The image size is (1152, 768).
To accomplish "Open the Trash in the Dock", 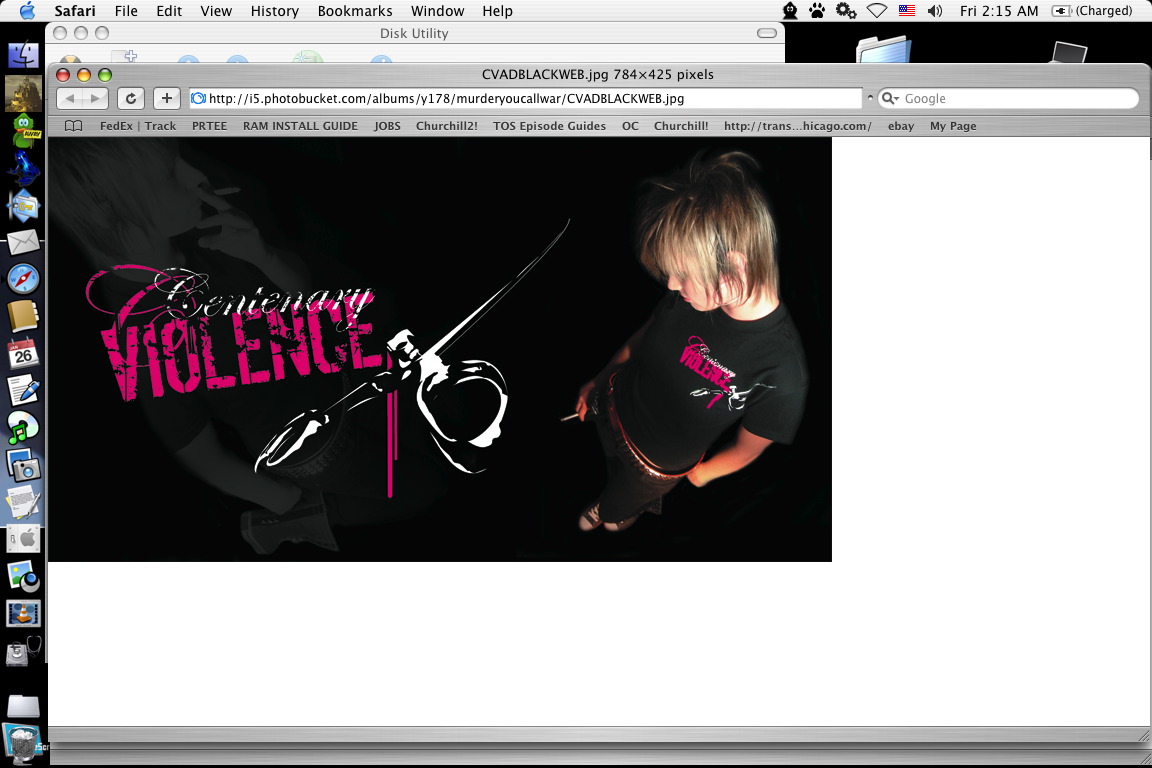I will point(22,744).
